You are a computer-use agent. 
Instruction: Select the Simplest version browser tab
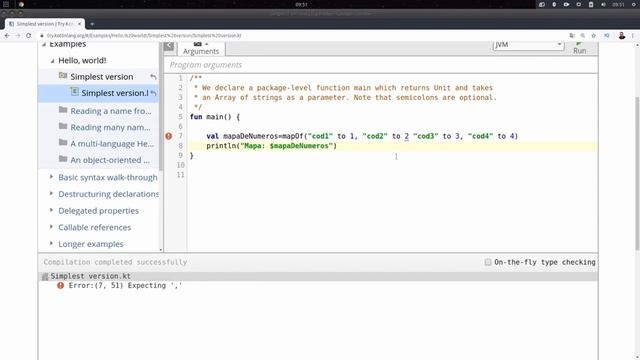click(x=45, y=24)
